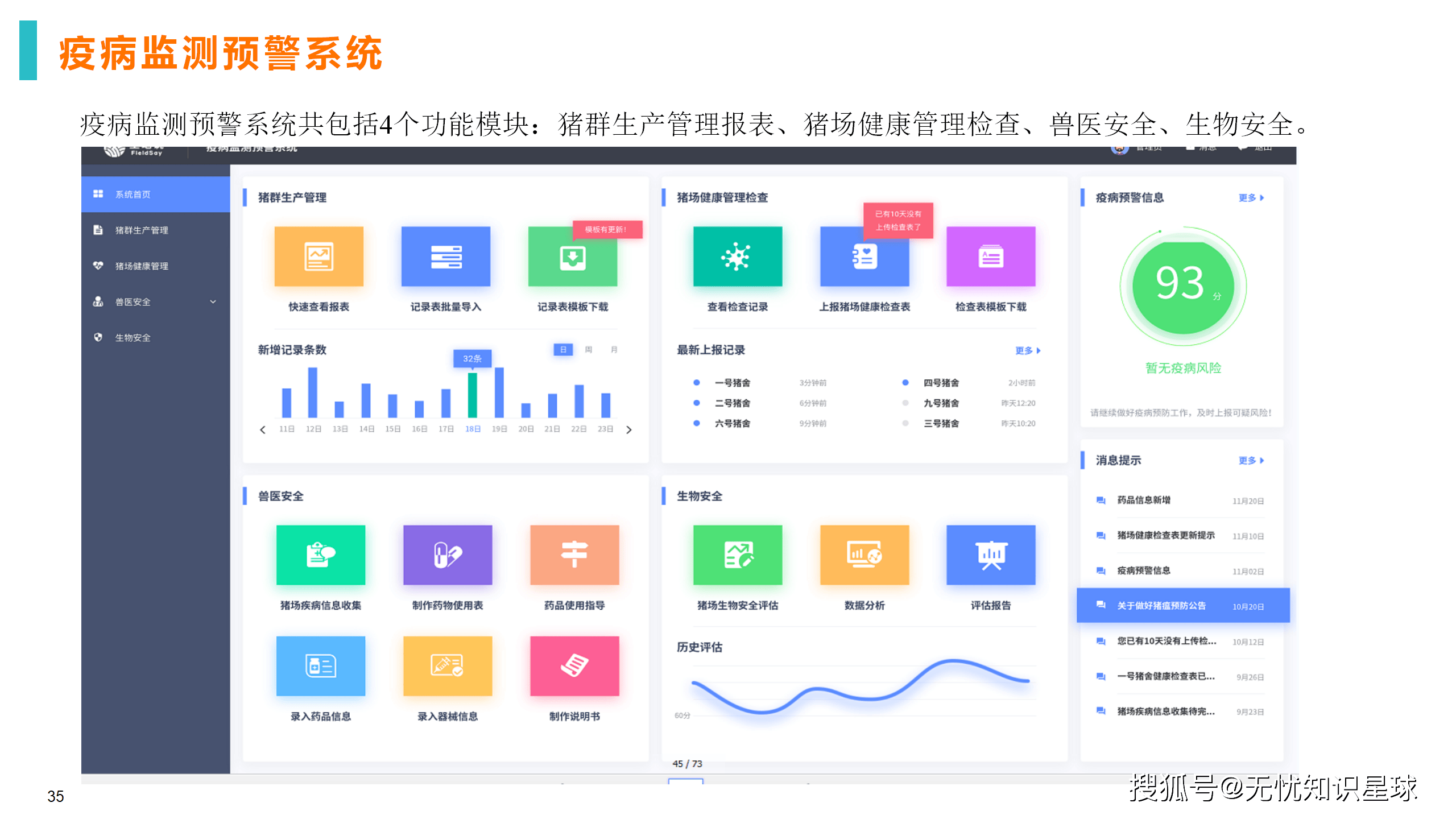Open message 猪场疾病信息收集待完...
1456x819 pixels.
click(x=1180, y=712)
